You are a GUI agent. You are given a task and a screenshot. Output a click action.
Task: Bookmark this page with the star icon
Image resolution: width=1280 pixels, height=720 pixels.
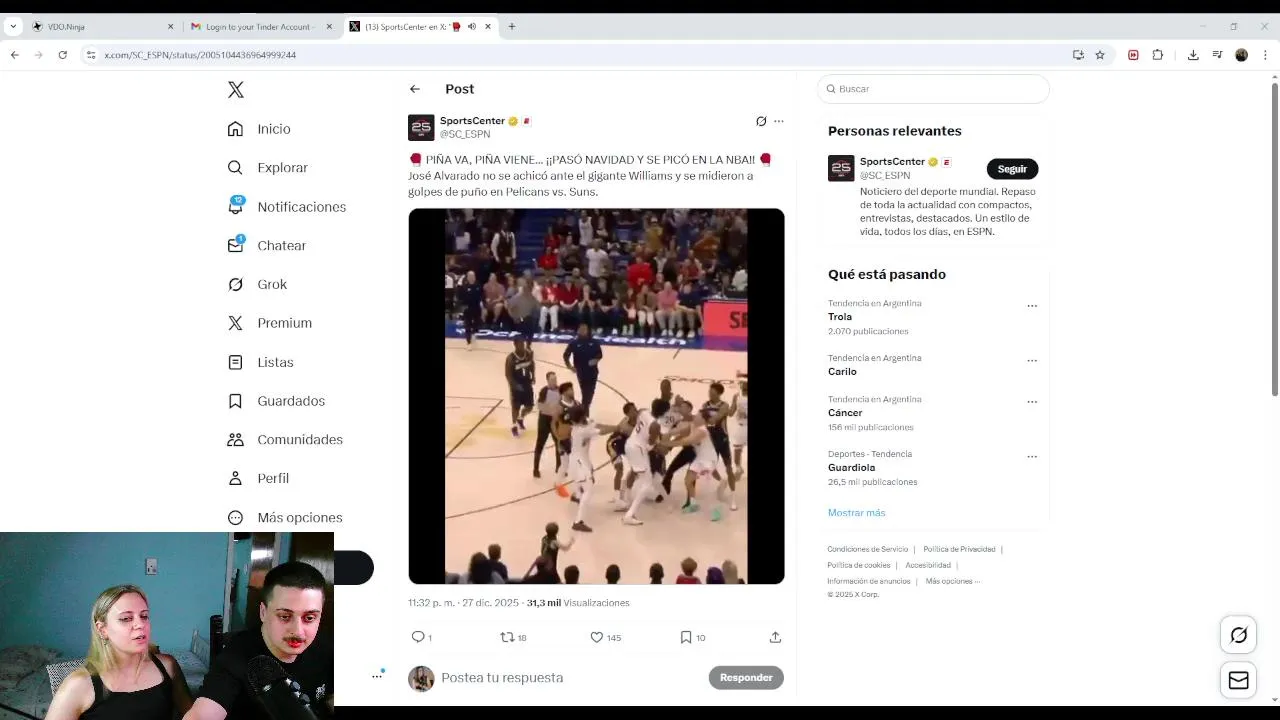pyautogui.click(x=1100, y=55)
